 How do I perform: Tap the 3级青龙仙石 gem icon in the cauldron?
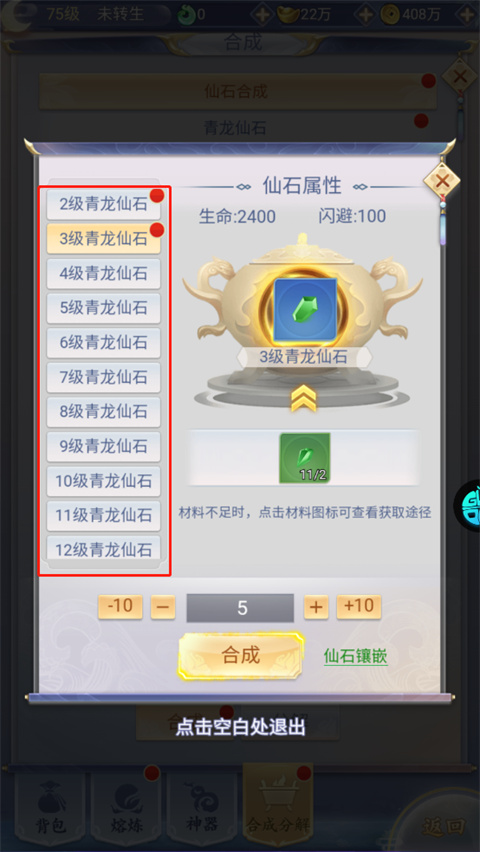[x=305, y=310]
